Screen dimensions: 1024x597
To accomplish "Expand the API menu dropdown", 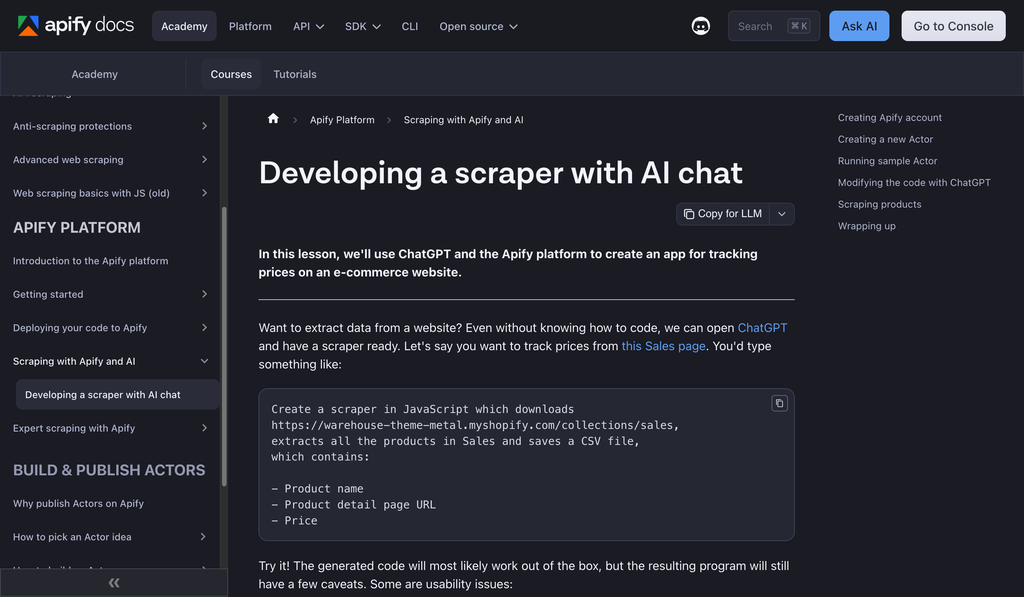I will (x=308, y=26).
